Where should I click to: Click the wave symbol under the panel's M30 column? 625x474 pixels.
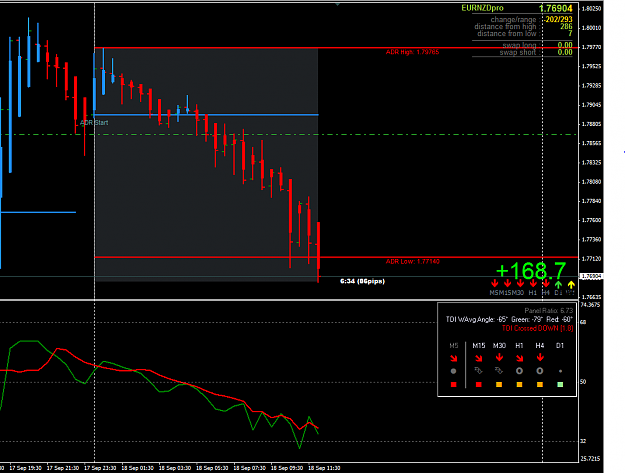499,371
